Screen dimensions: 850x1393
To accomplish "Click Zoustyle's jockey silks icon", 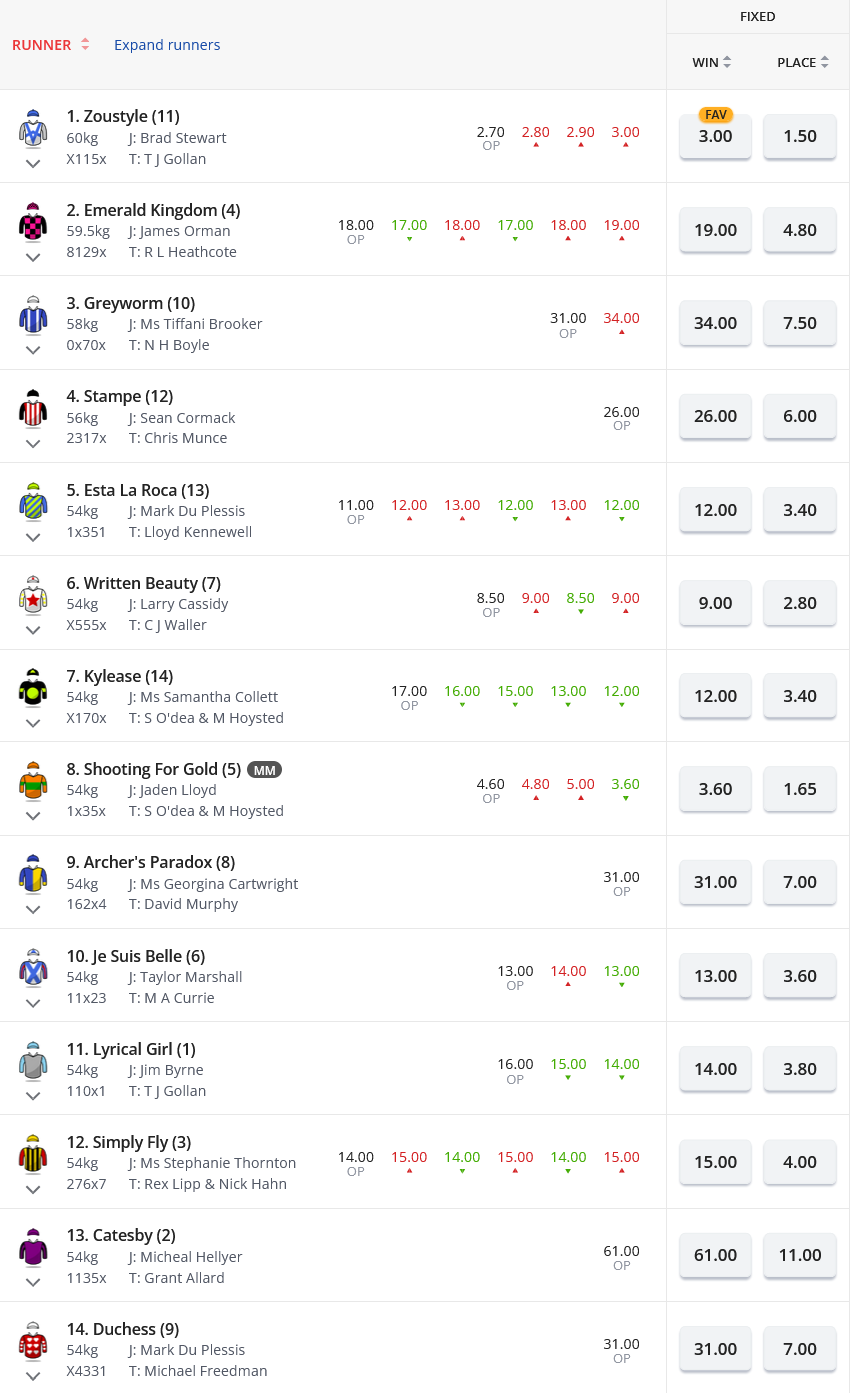I will [33, 129].
